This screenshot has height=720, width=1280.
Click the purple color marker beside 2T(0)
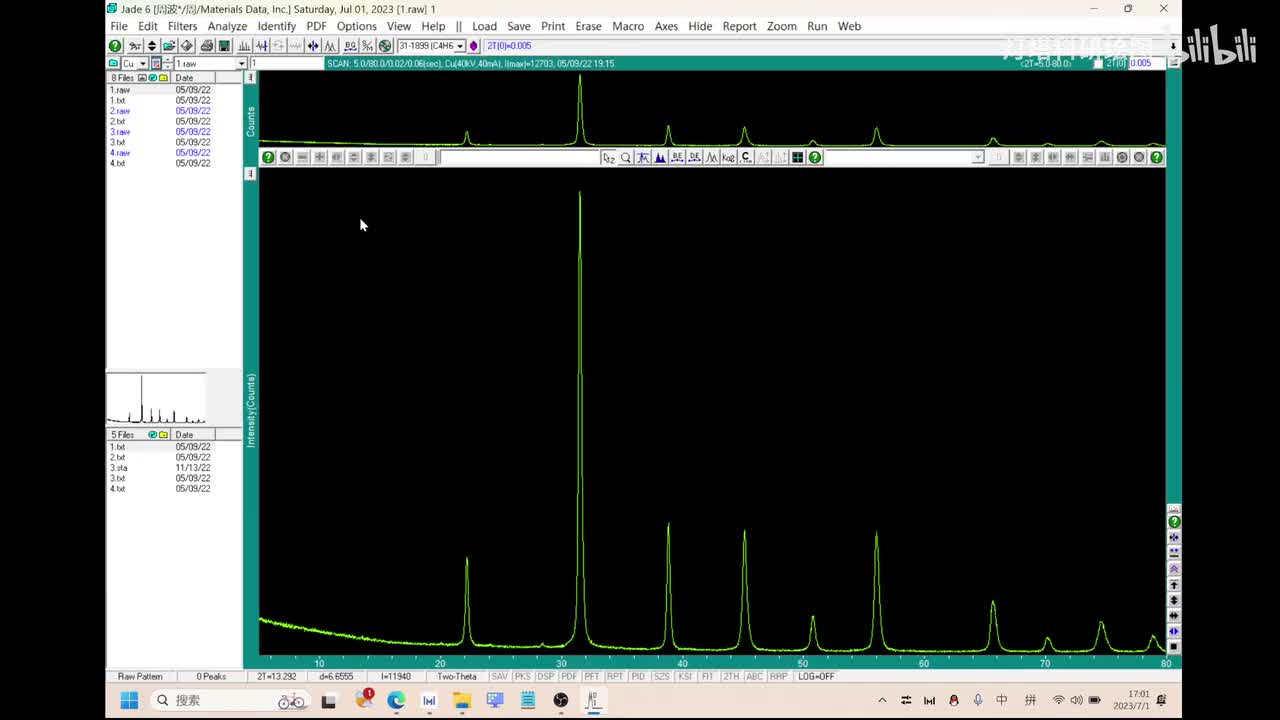pos(474,46)
